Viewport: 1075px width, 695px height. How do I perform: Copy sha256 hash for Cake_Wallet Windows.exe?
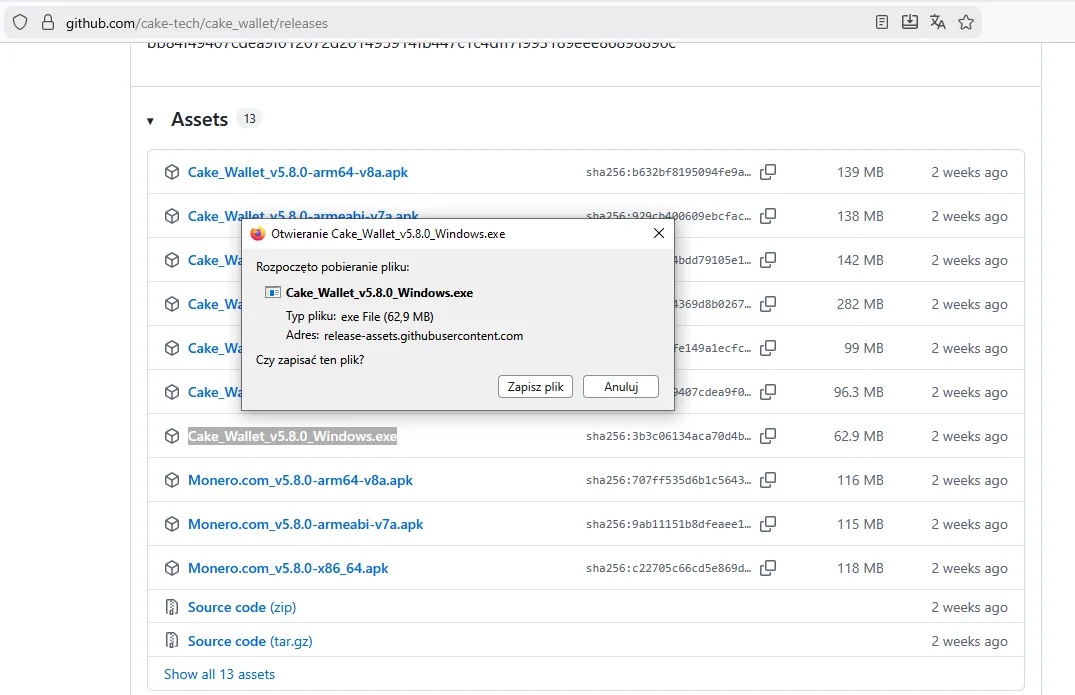(768, 435)
